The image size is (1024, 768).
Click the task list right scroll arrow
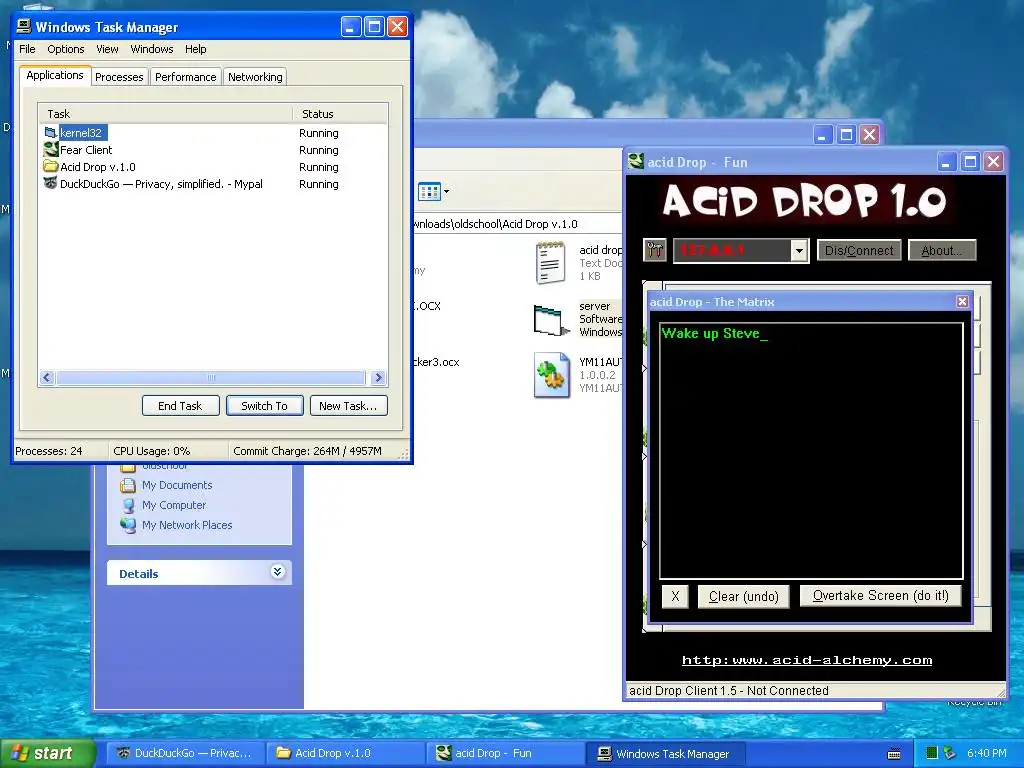[x=378, y=377]
